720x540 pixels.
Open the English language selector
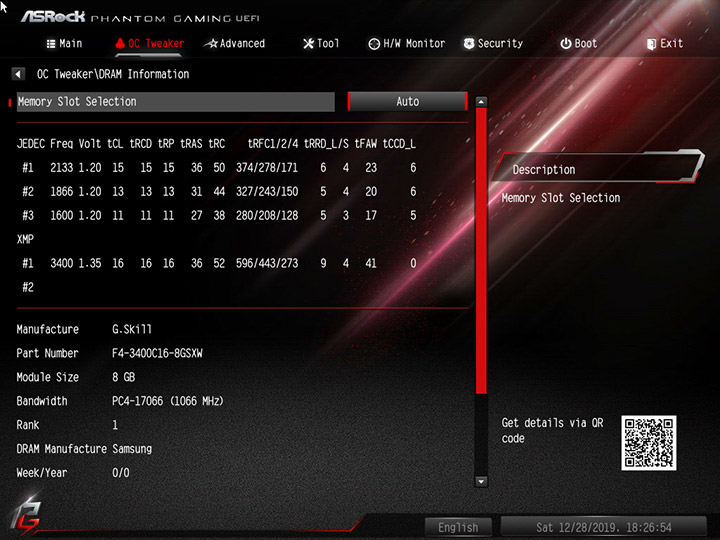click(x=458, y=527)
